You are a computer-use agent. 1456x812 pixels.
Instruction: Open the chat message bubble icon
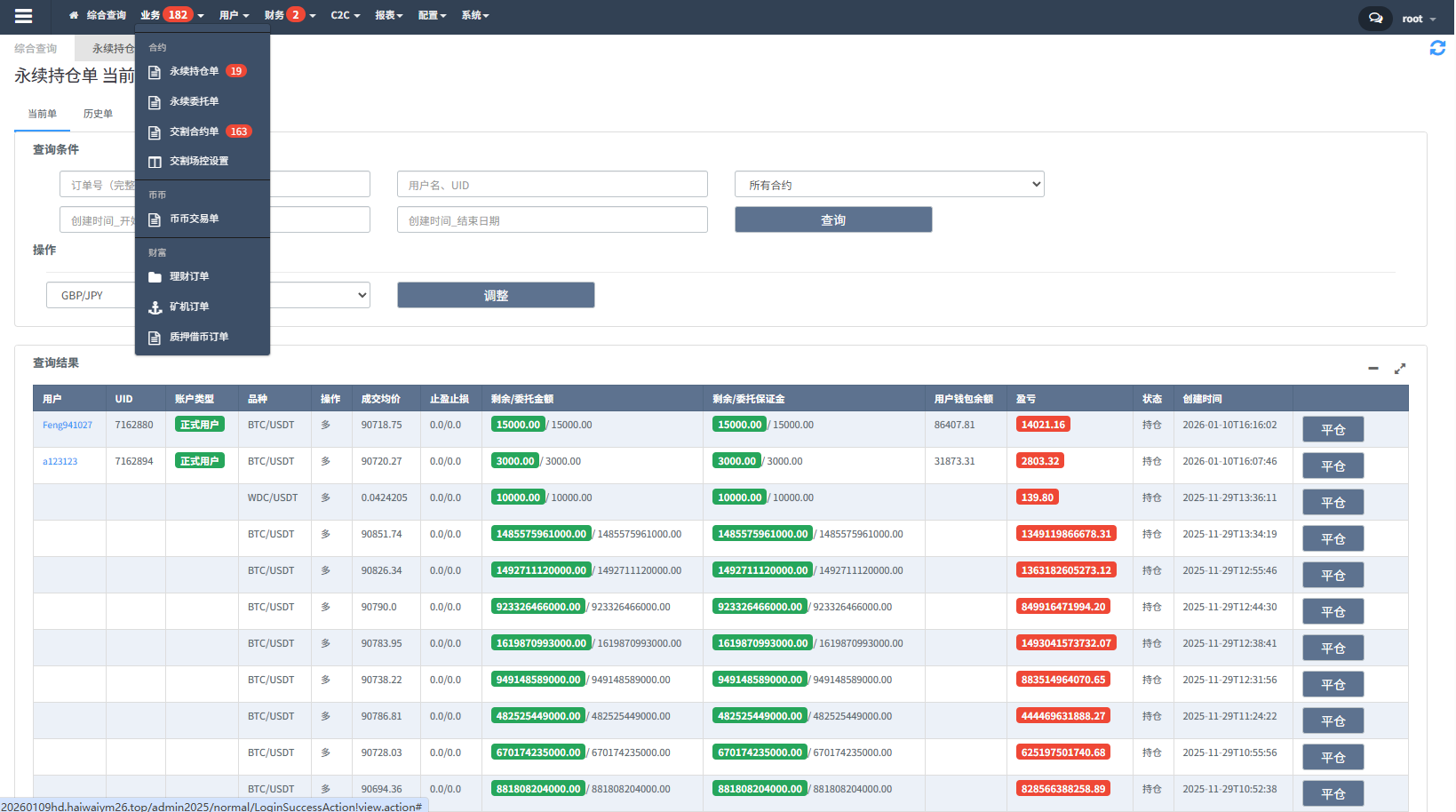1374,18
